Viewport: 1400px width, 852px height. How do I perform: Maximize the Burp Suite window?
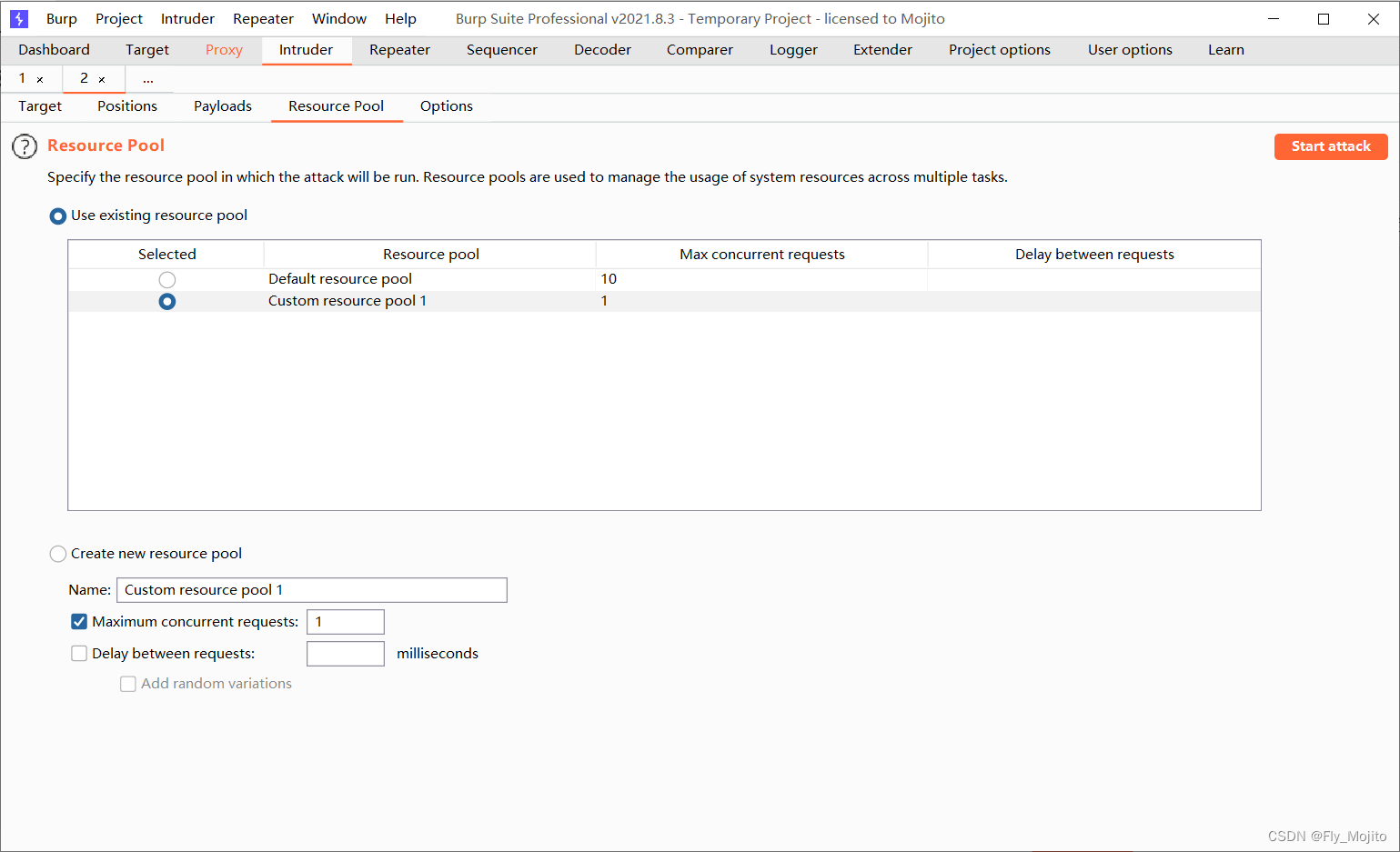[1324, 19]
